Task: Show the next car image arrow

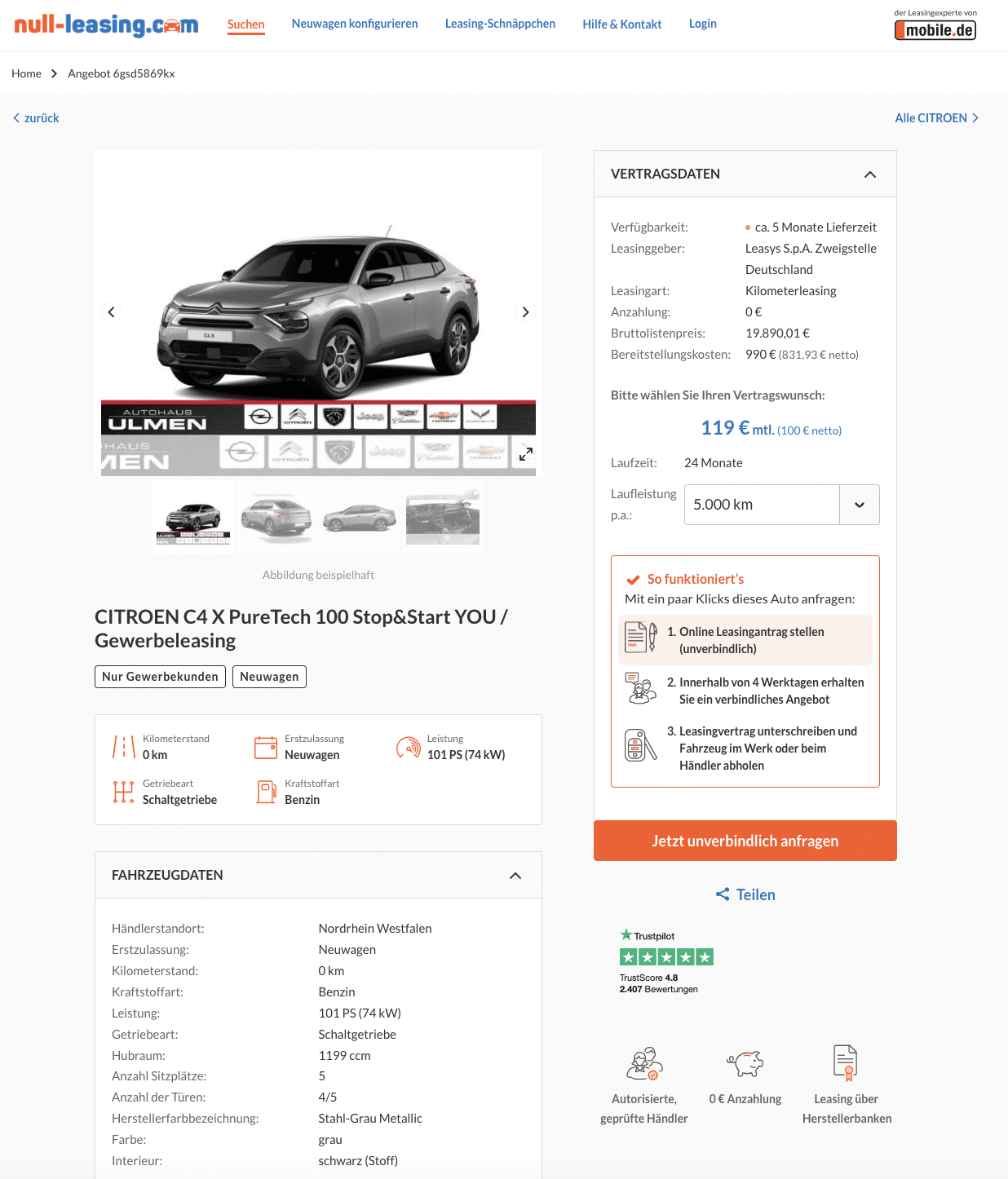Action: click(x=525, y=311)
